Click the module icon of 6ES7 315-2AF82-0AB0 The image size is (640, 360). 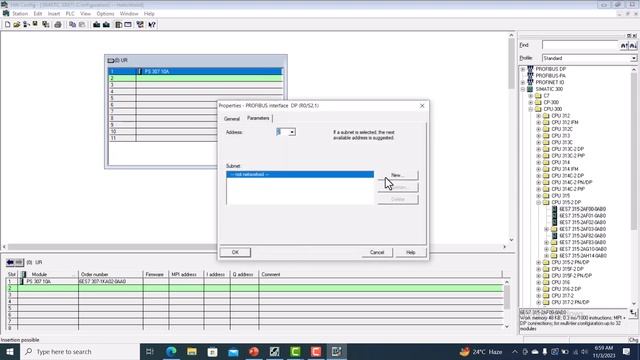(x=554, y=236)
